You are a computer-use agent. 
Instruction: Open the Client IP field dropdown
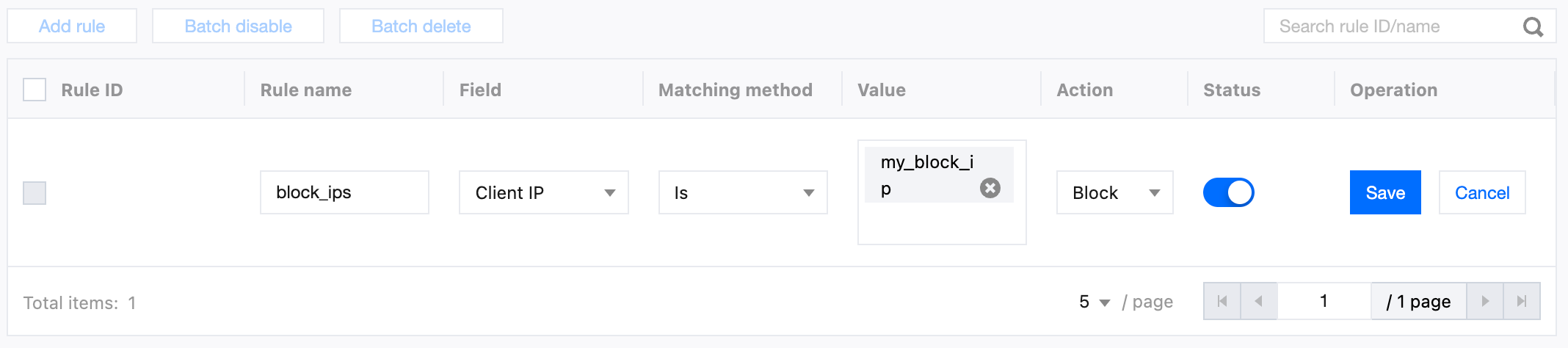(x=544, y=192)
